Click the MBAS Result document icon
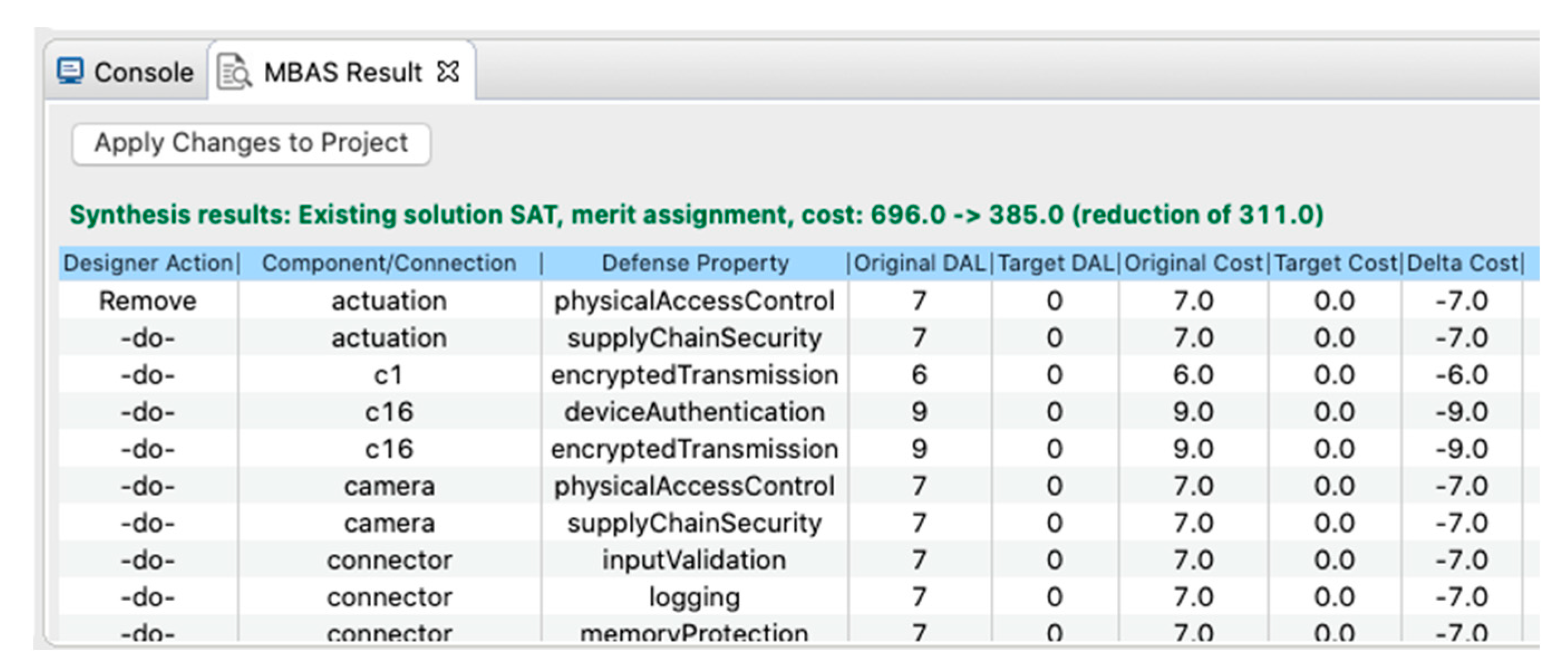 (234, 73)
